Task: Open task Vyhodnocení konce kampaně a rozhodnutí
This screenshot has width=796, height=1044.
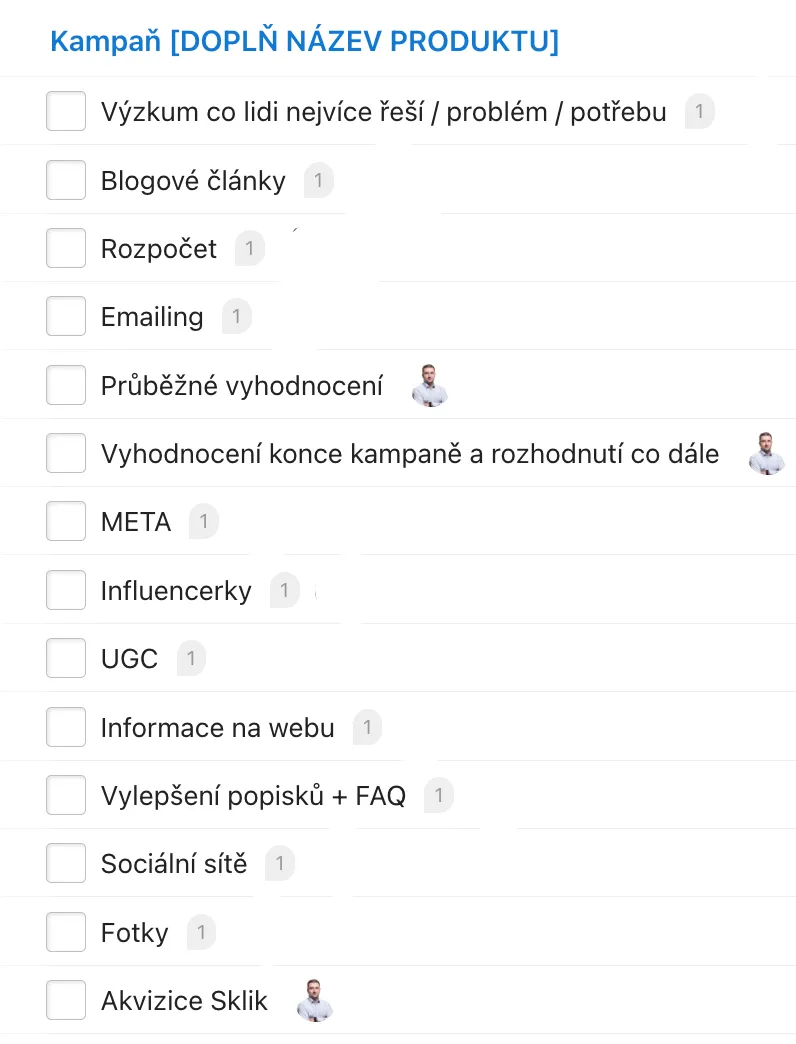Action: 410,454
